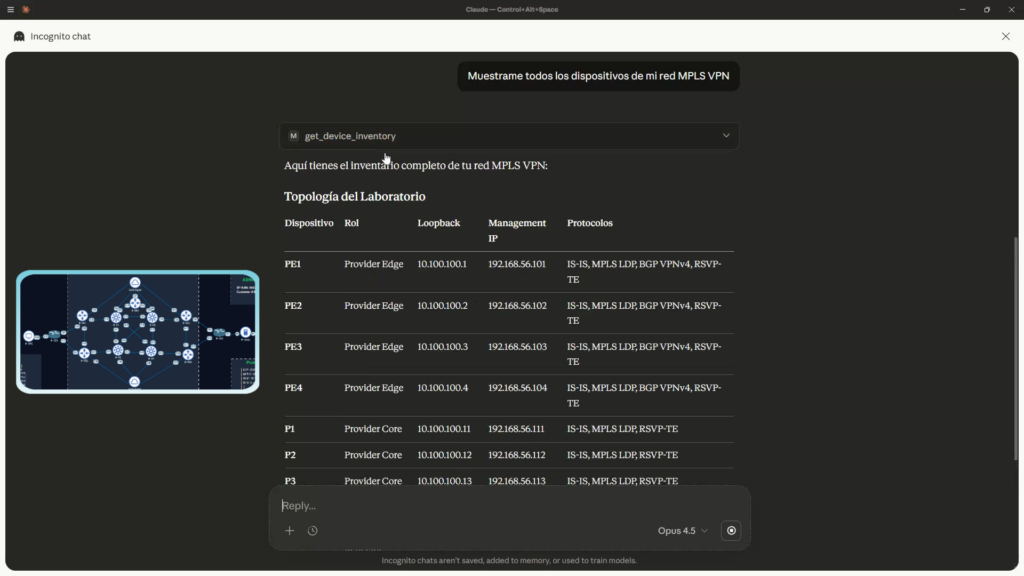
Task: Click the clock icon beside the plus button
Action: pos(313,531)
